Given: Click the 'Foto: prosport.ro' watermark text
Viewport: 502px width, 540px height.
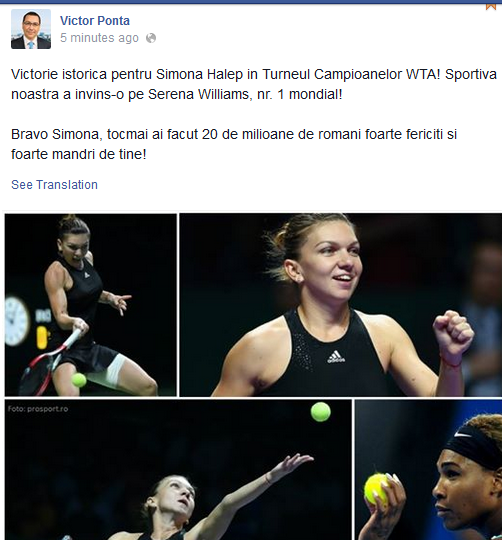Looking at the screenshot, I should click(x=38, y=409).
